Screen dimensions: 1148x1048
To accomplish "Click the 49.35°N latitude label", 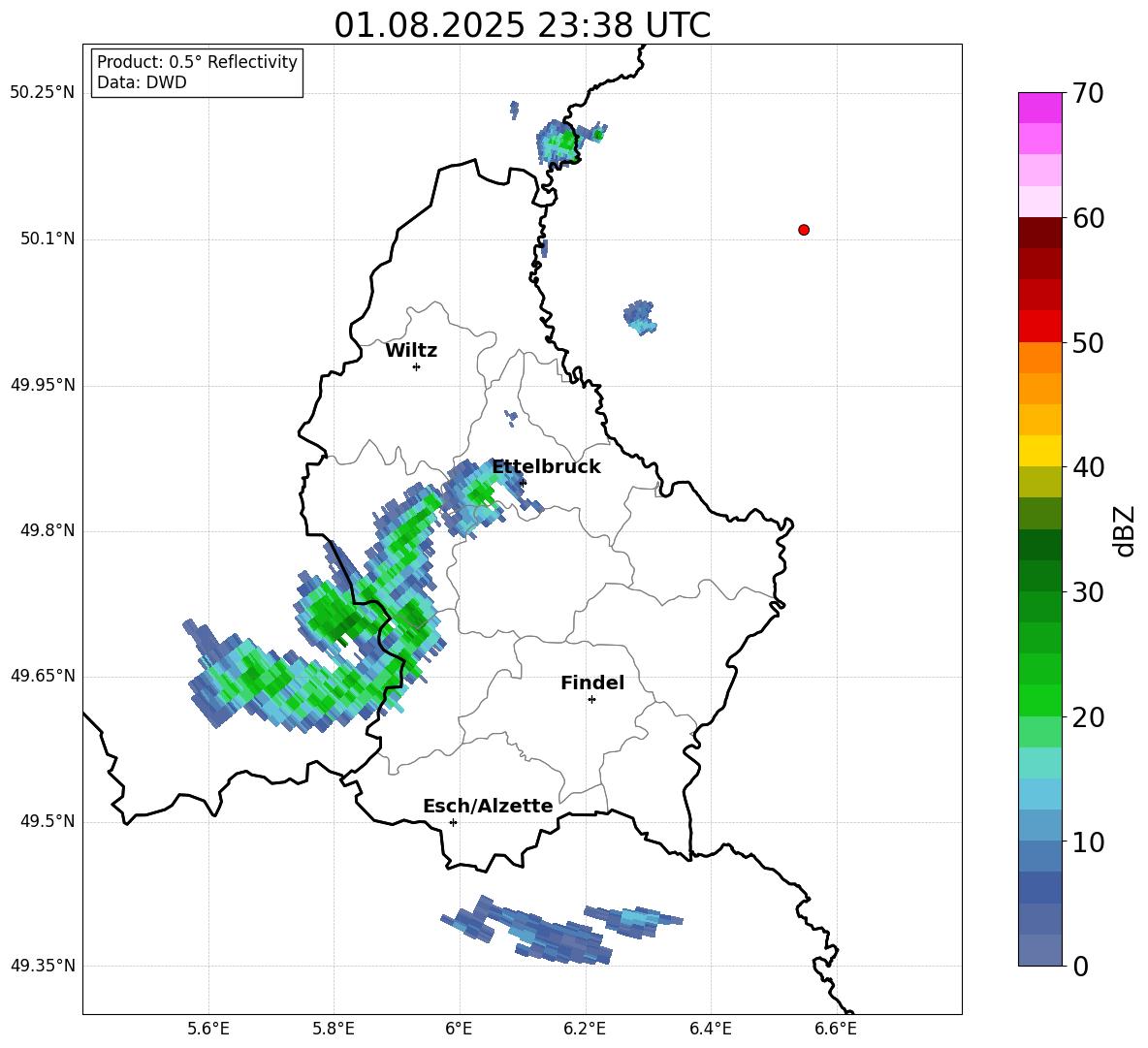I will coord(43,966).
